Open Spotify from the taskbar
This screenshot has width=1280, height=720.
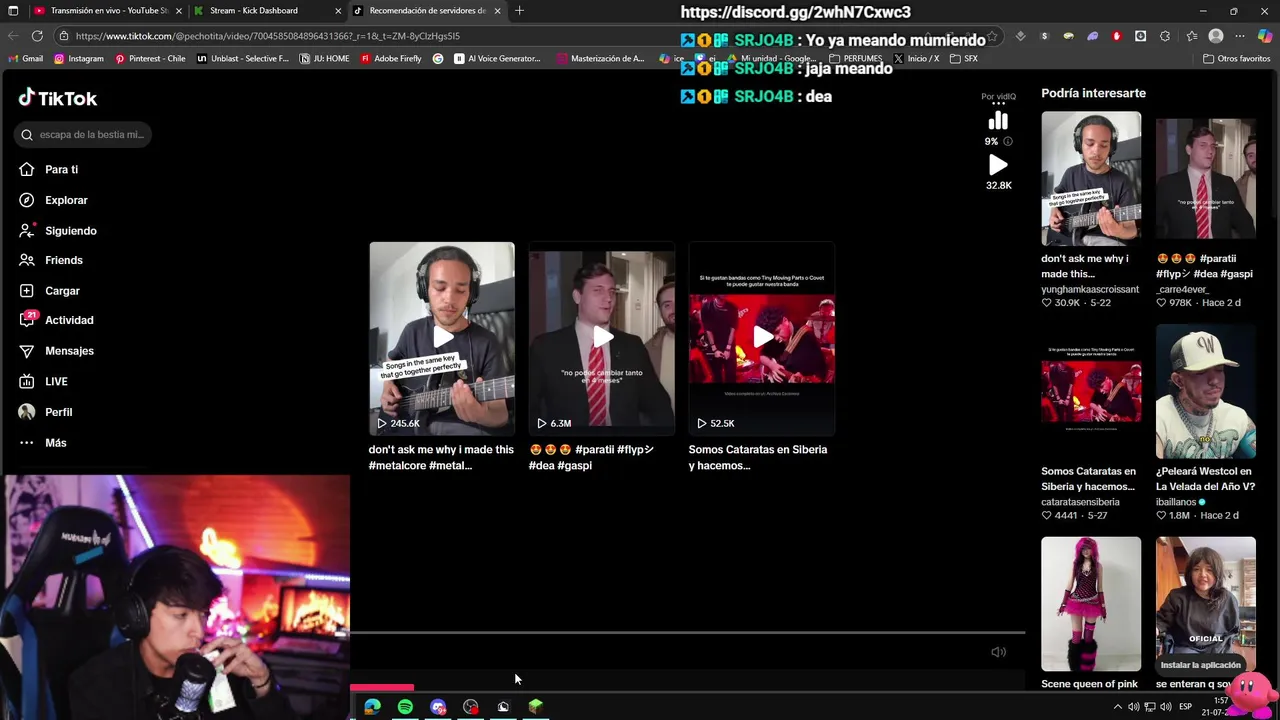click(x=405, y=707)
